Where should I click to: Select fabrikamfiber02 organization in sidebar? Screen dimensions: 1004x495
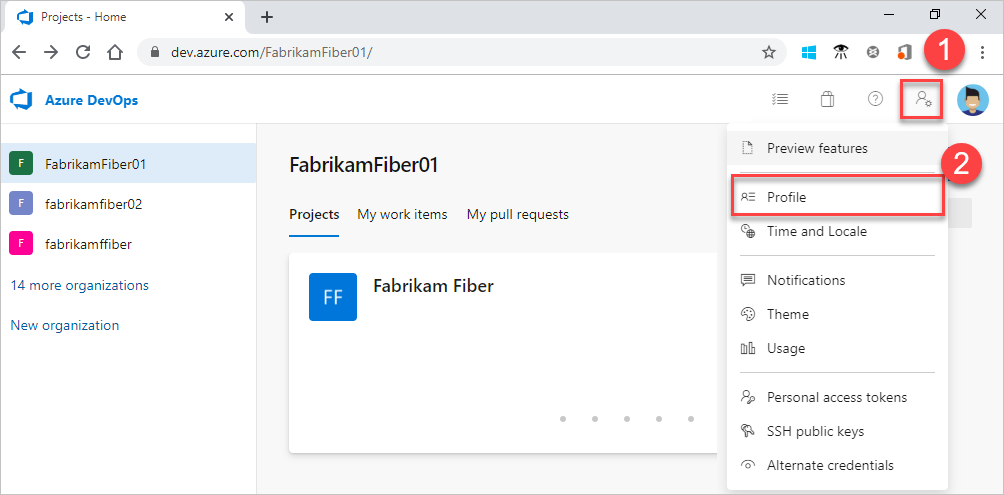coord(93,204)
